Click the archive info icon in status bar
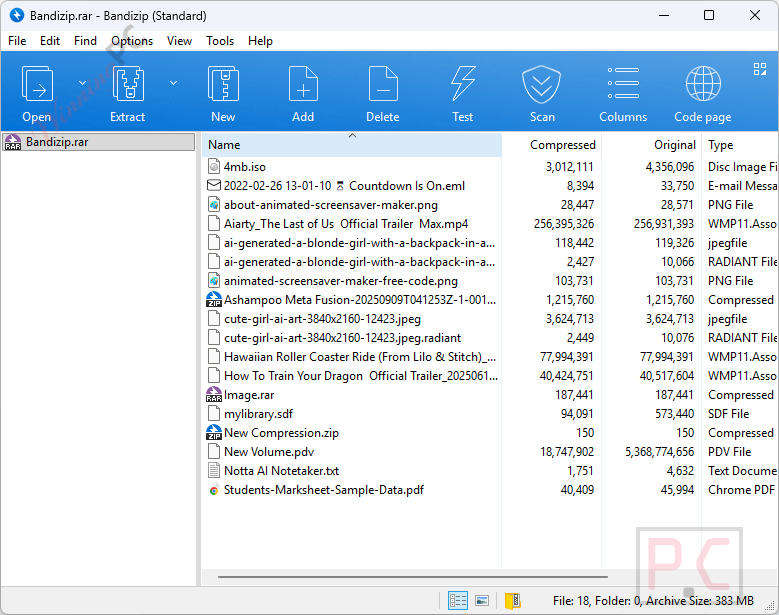 [512, 601]
